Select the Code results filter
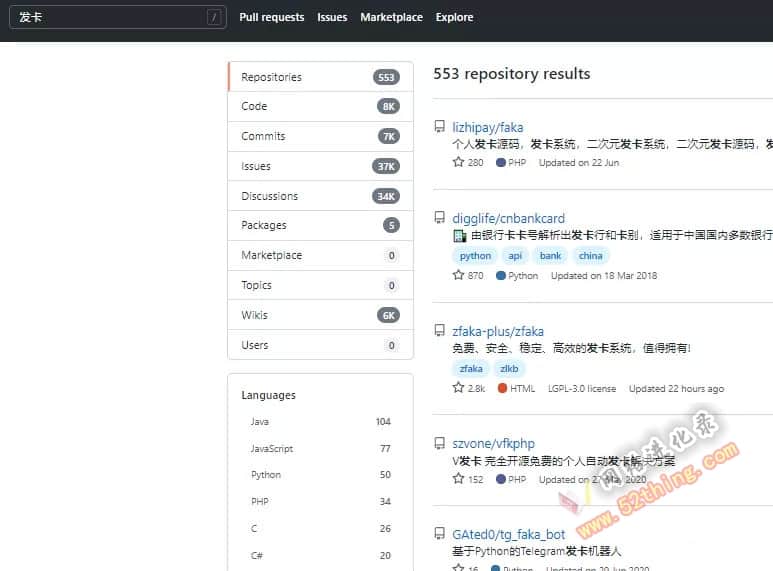This screenshot has height=571, width=773. click(x=320, y=107)
